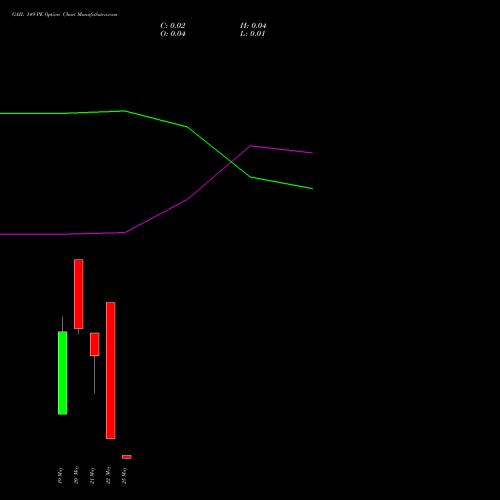
Task: Click the "19 May" date axis label
Action: pyautogui.click(x=60, y=475)
